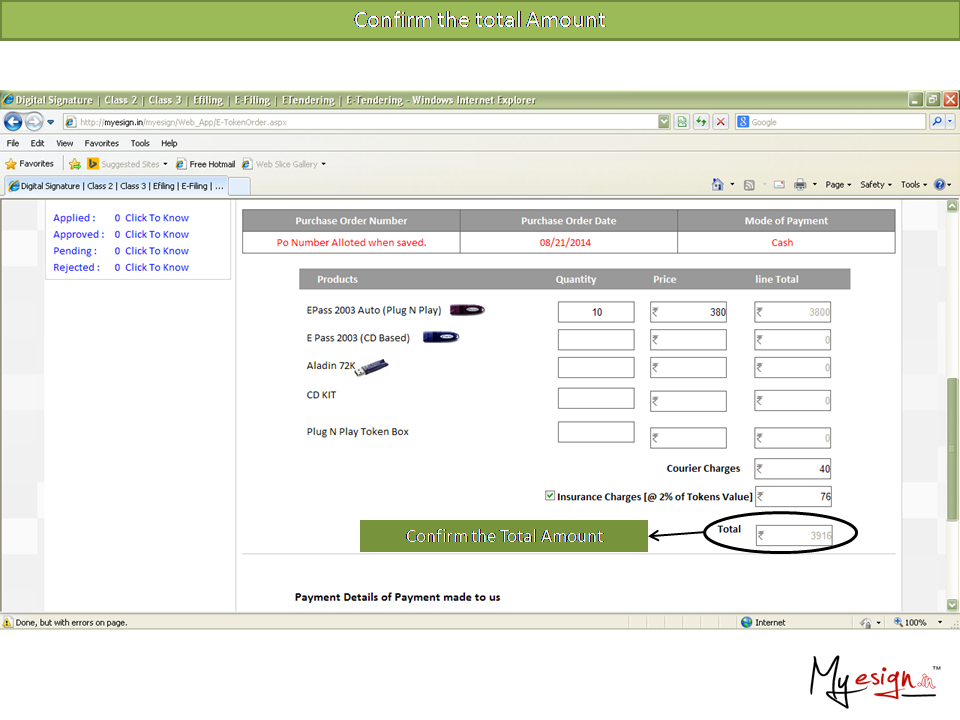Click the Add to Favorites Bar icon
This screenshot has width=960, height=720.
pyautogui.click(x=74, y=164)
